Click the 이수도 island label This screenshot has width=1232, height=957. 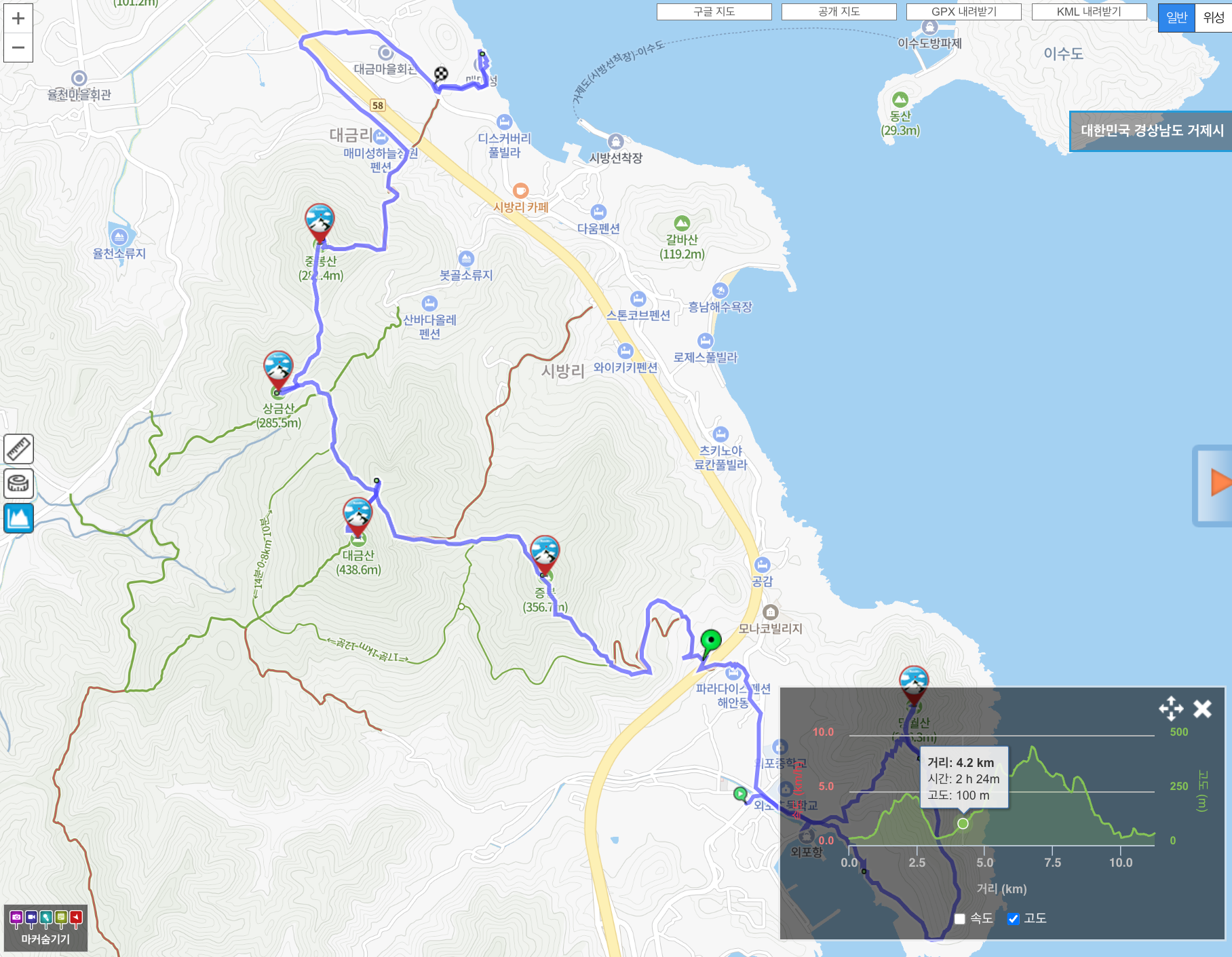coord(1063,54)
